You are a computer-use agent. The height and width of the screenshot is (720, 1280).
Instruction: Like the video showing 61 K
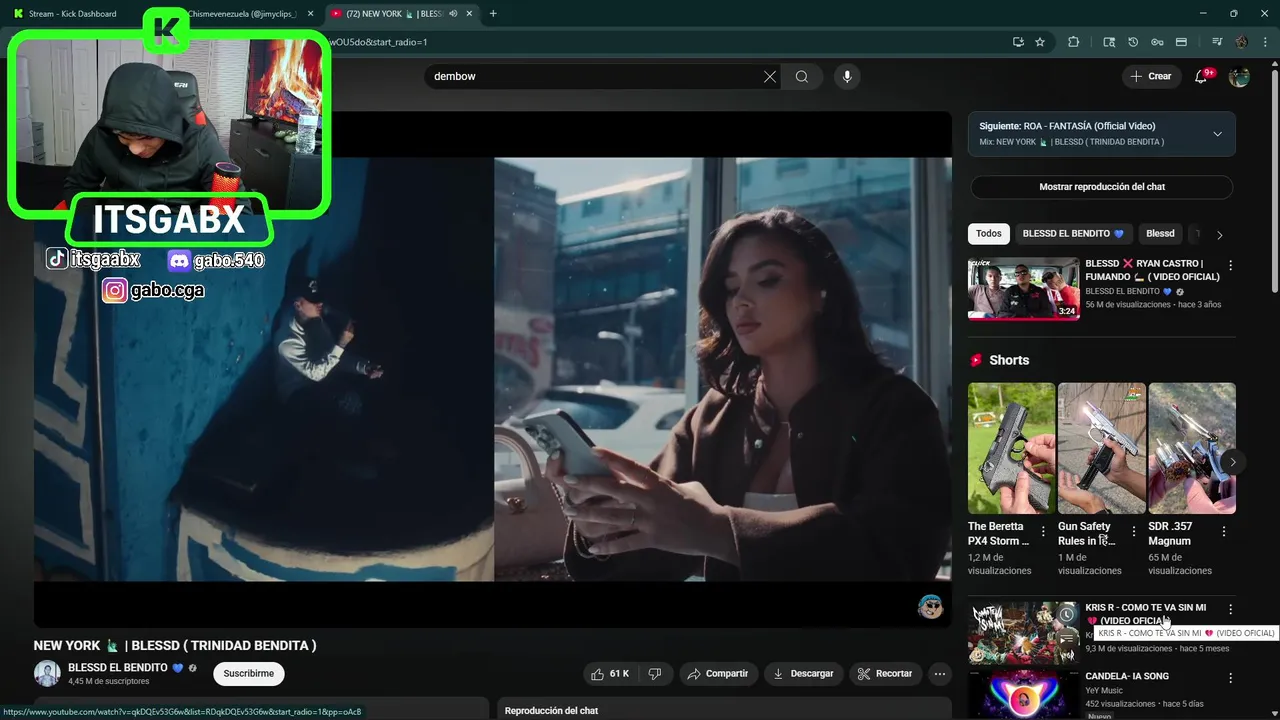[610, 674]
